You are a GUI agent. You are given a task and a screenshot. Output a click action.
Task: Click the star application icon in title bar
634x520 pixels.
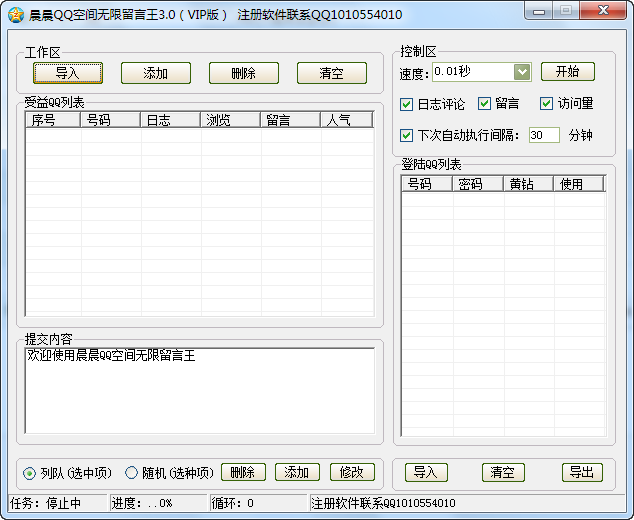(x=16, y=15)
